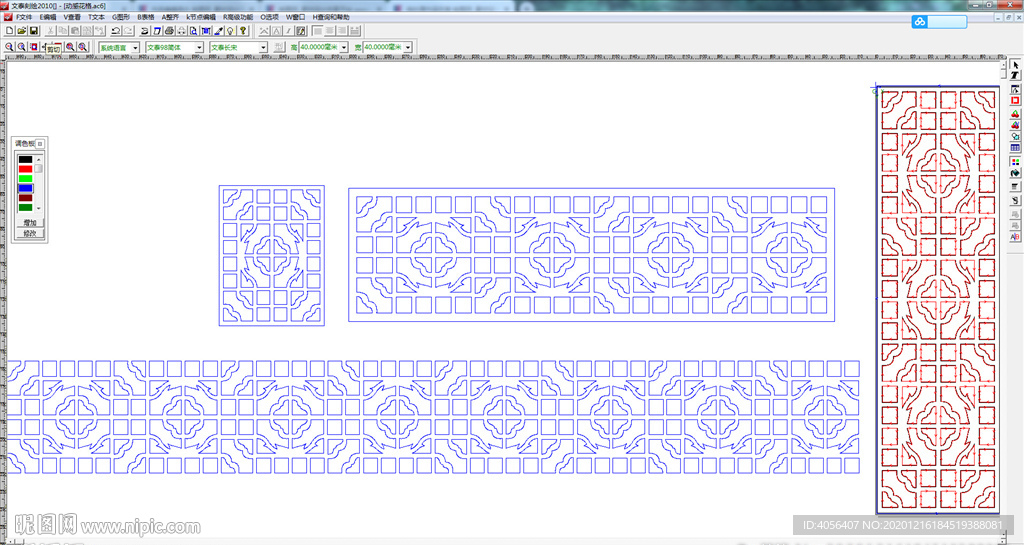Viewport: 1024px width, 545px height.
Task: Click the paint bucket fill tool
Action: coord(1015,173)
